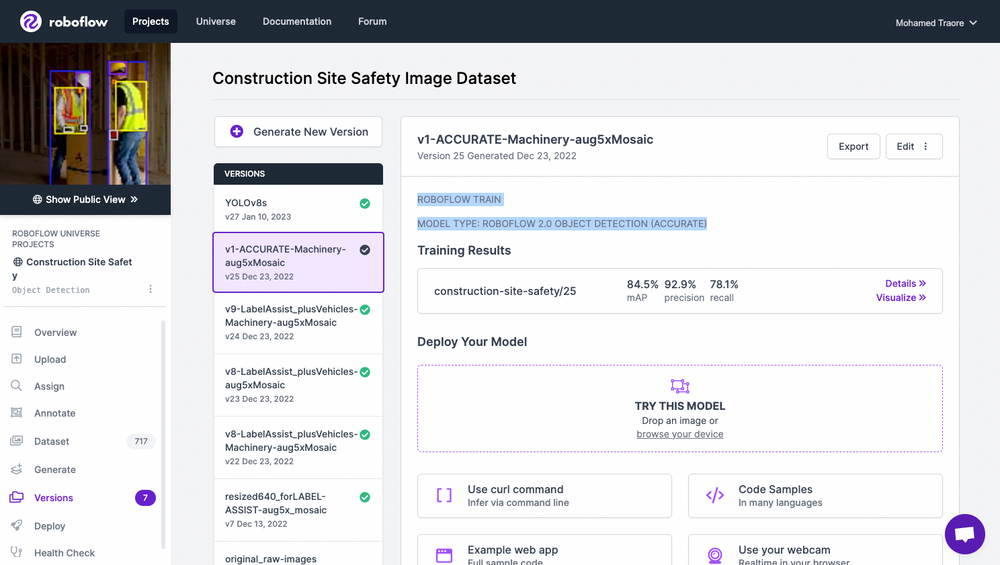Click the Export button

click(853, 146)
